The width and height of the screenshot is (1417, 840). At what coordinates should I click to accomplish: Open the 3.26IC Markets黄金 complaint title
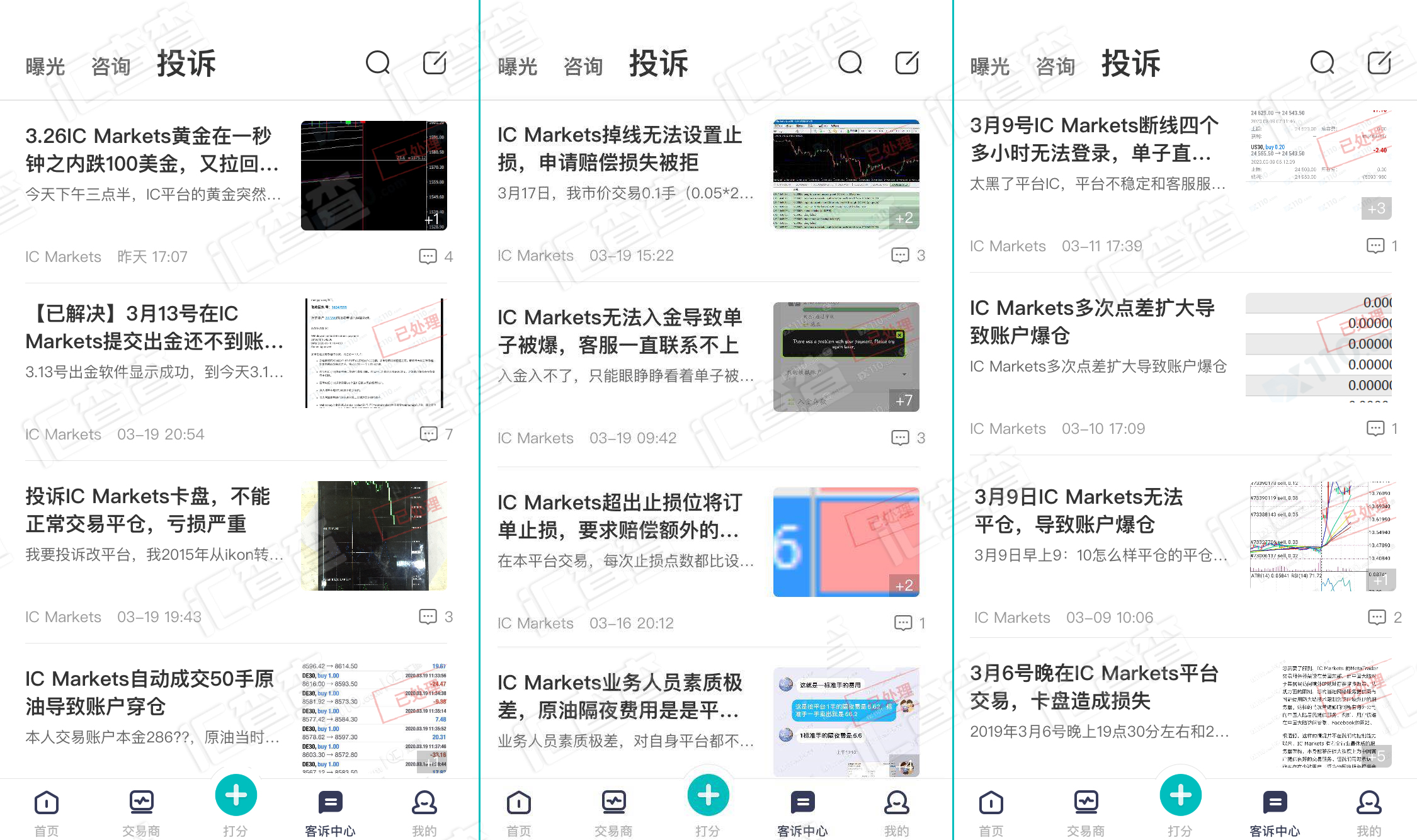pos(152,149)
